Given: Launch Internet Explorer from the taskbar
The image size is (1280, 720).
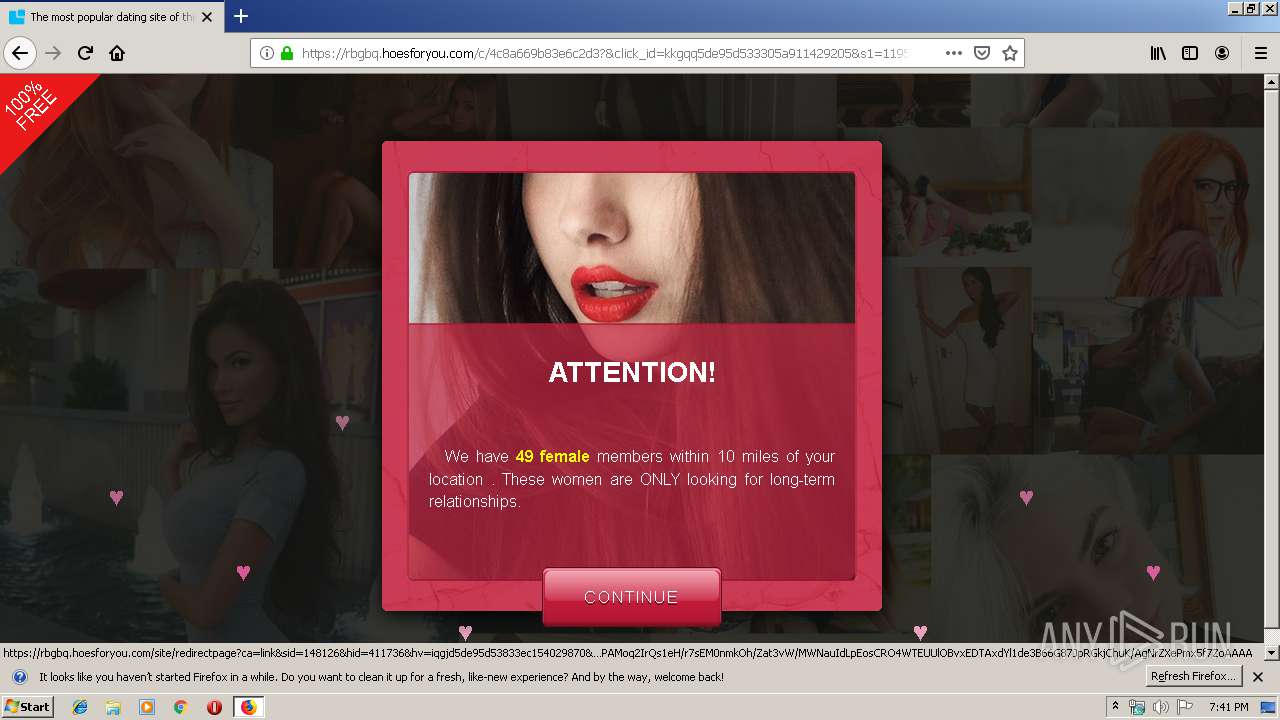Looking at the screenshot, I should click(x=80, y=707).
